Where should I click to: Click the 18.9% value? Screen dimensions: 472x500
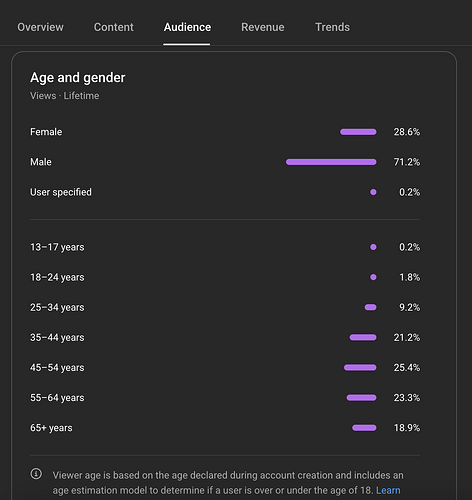(407, 428)
